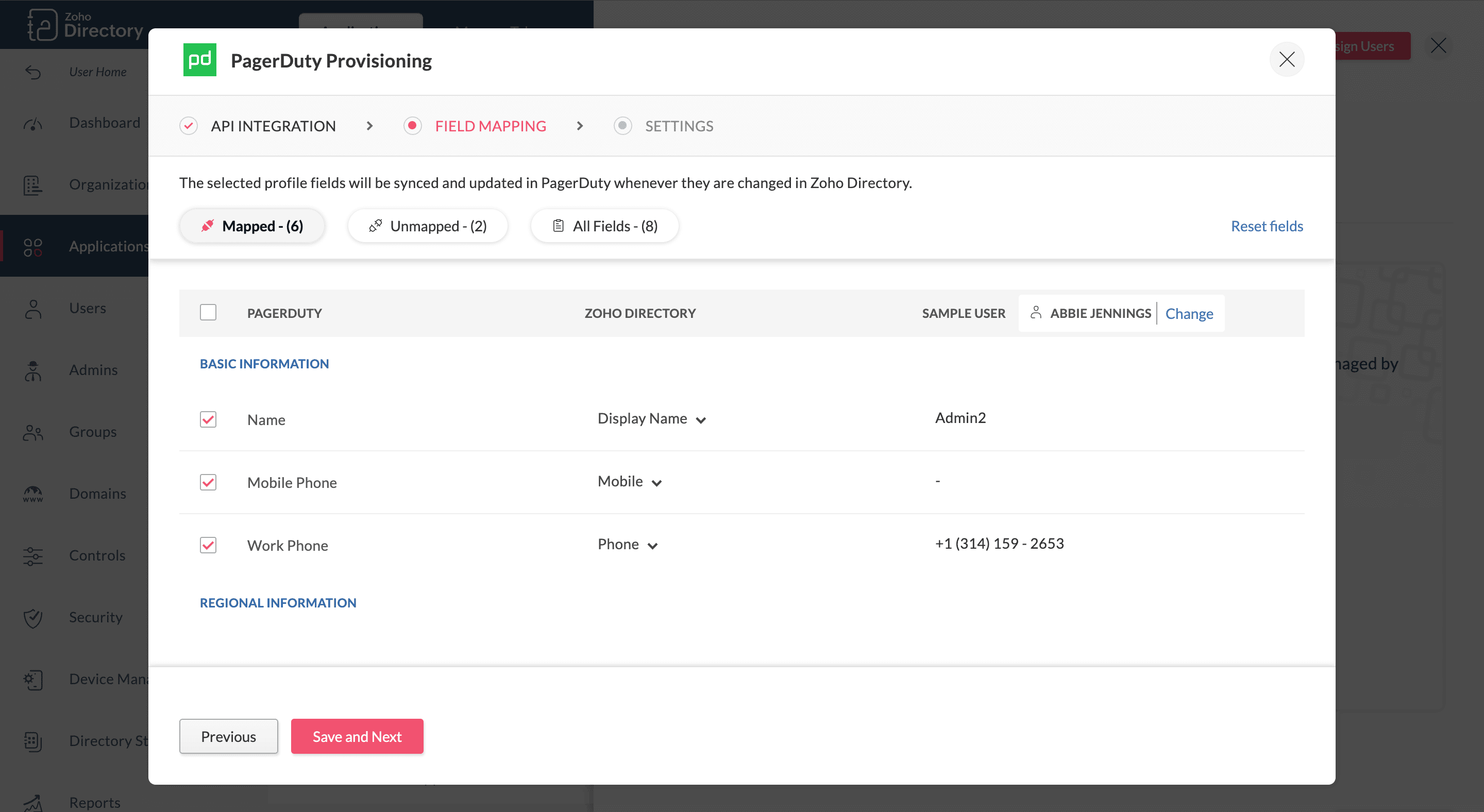The image size is (1484, 812).
Task: Show the All Fields tab
Action: [604, 226]
